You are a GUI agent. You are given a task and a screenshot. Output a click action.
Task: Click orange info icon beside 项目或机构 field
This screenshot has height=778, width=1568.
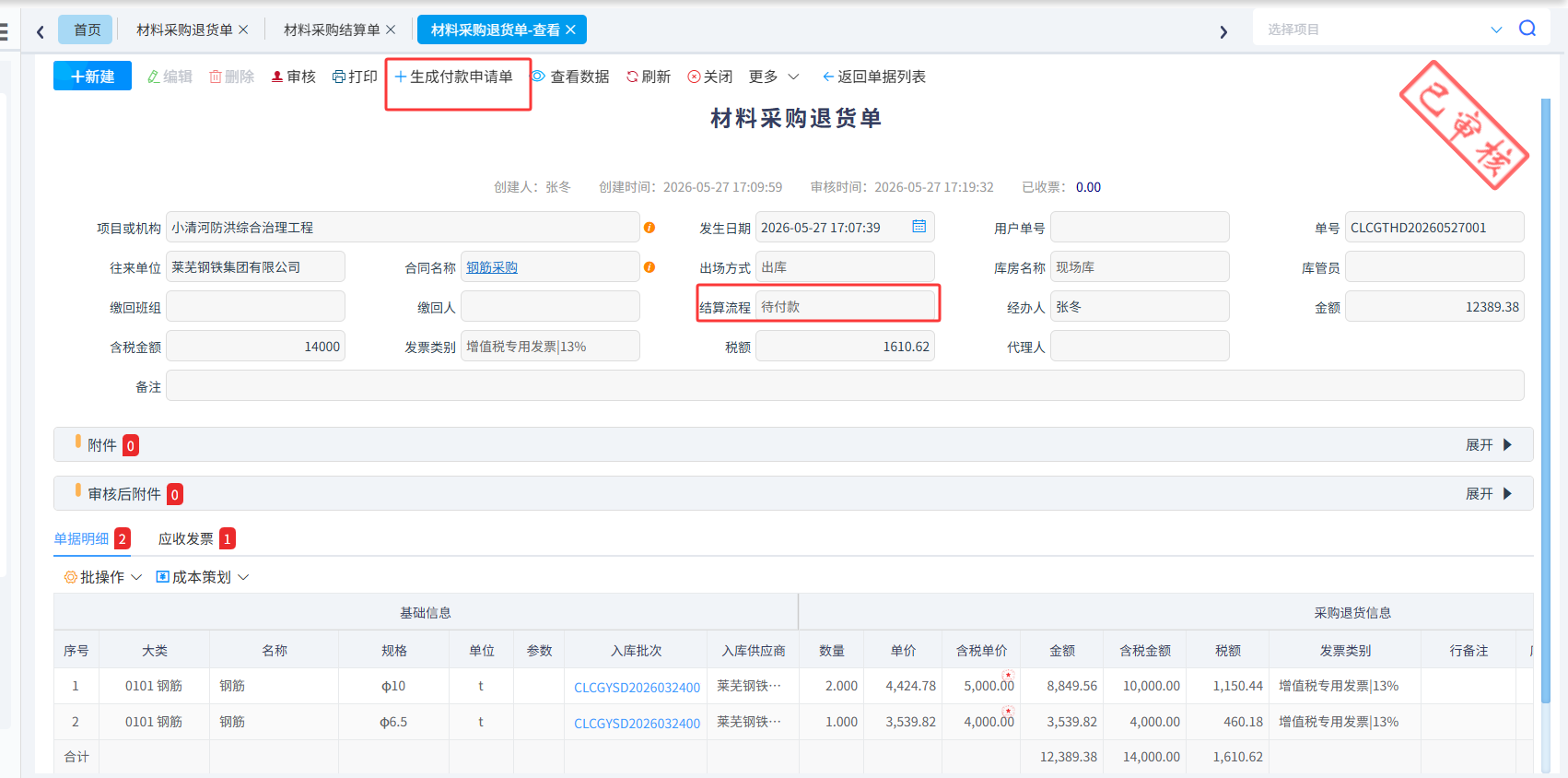[x=649, y=228]
